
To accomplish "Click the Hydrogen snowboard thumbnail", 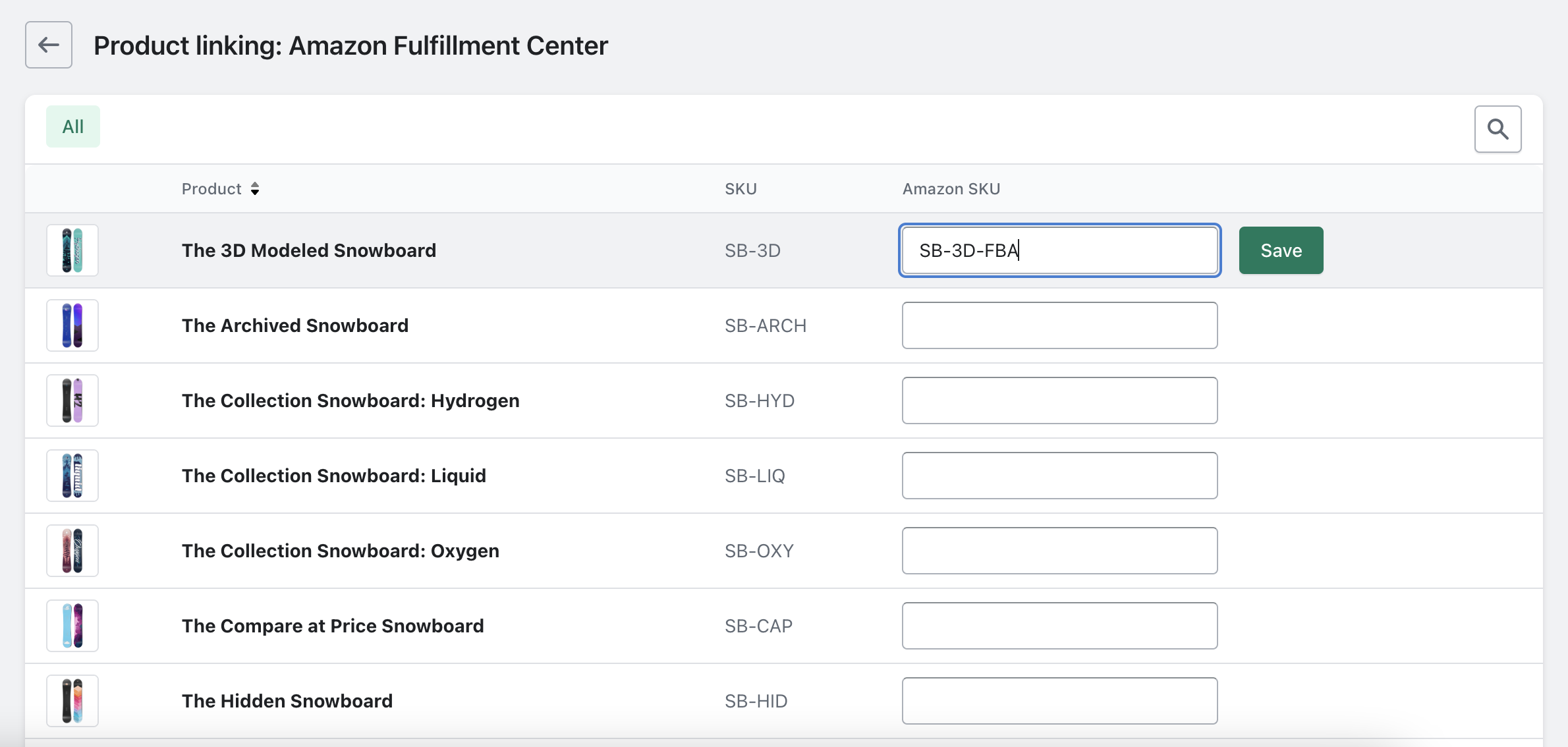I will pyautogui.click(x=72, y=401).
